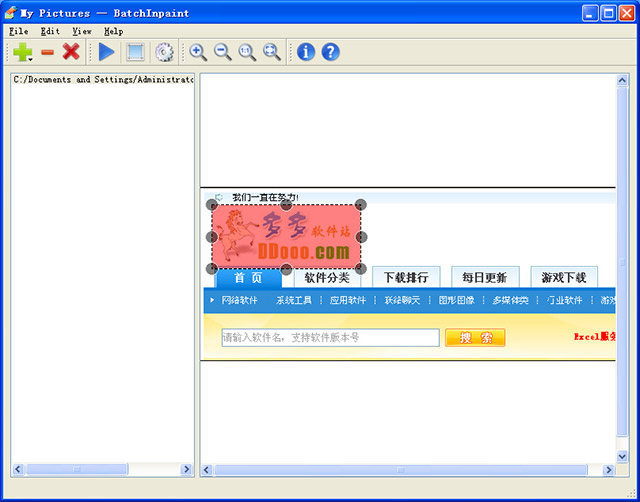Click the 首页 tab in preview image
Viewport: 640px width, 502px height.
pyautogui.click(x=249, y=278)
